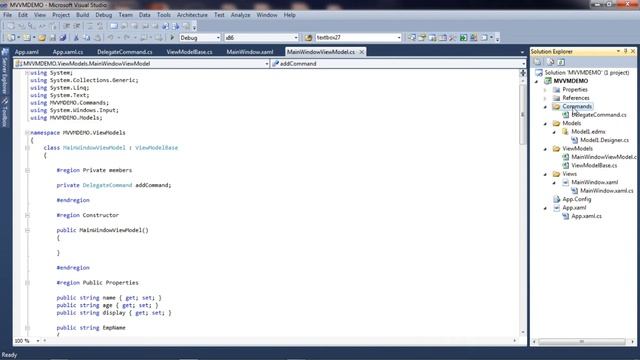Click Properties icon in Solution Explorer toolbar

(538, 62)
